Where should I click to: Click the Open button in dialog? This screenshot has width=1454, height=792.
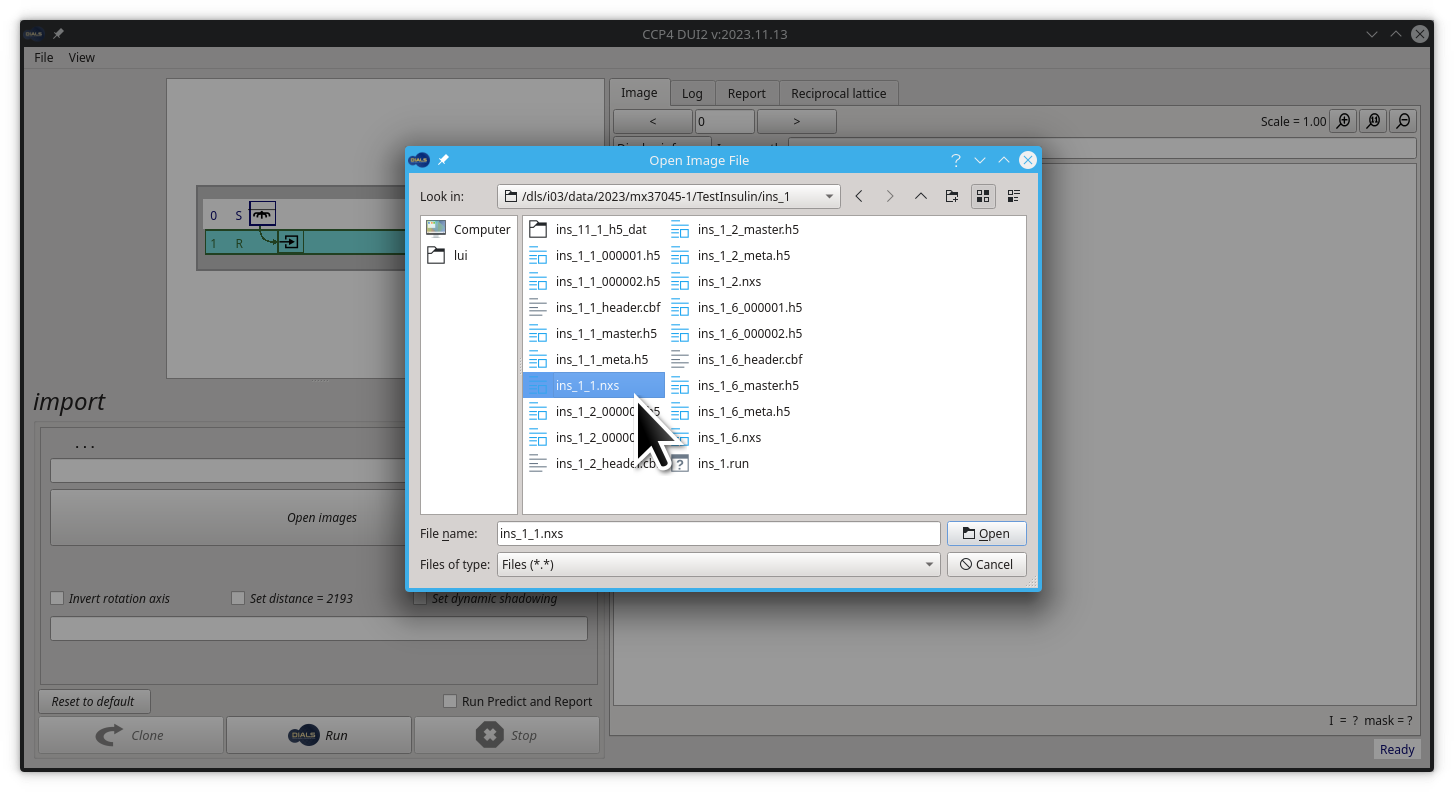pyautogui.click(x=986, y=533)
